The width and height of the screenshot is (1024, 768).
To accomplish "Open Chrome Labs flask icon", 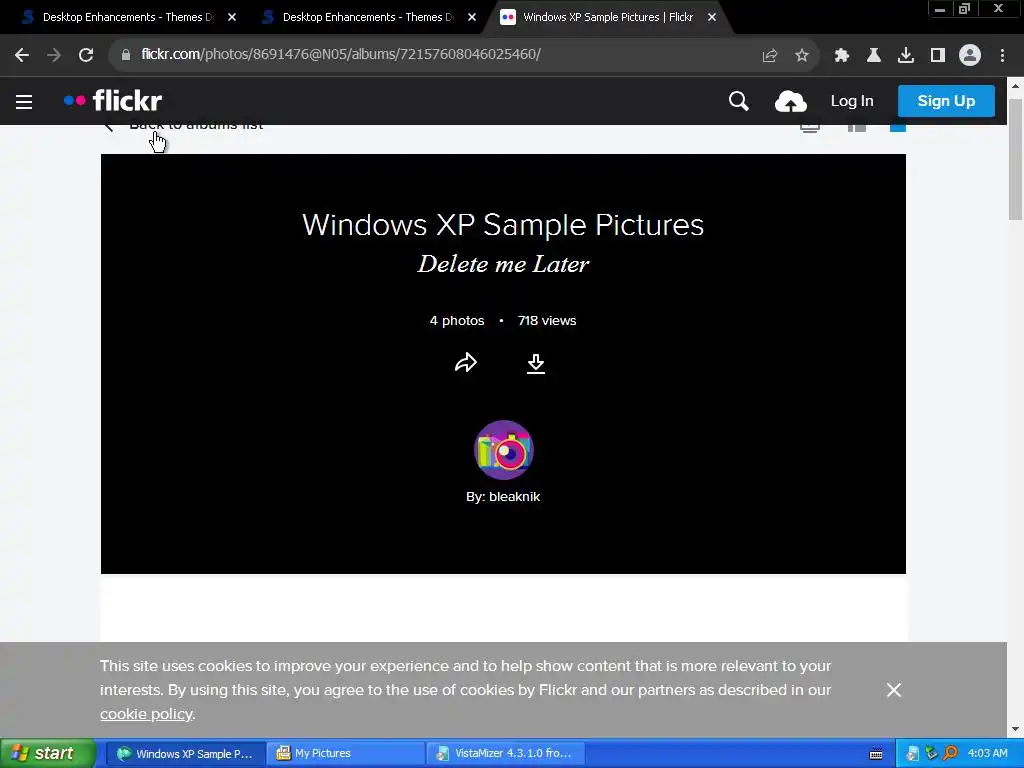I will [x=874, y=56].
